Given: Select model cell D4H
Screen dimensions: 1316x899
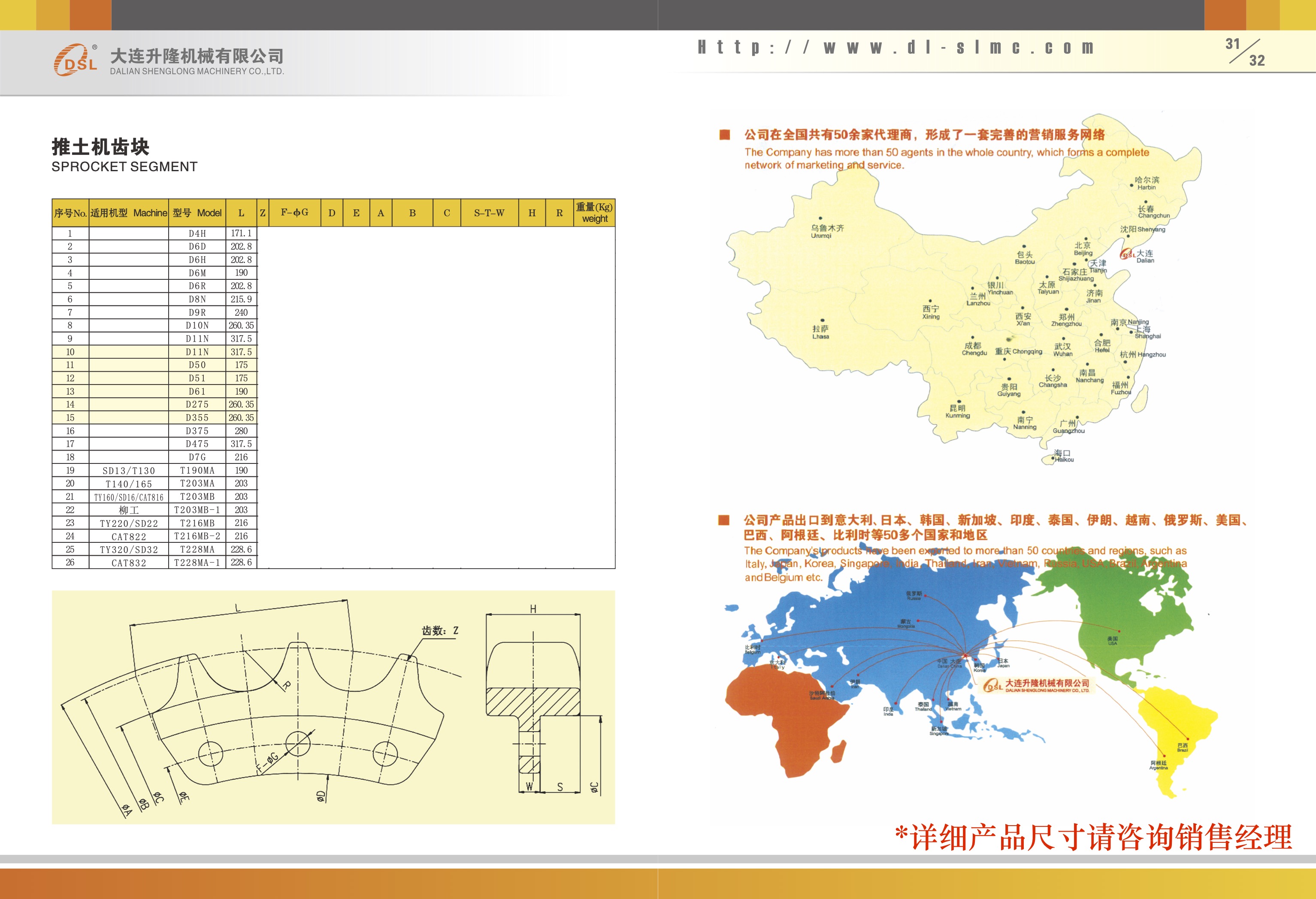Looking at the screenshot, I should (x=197, y=233).
